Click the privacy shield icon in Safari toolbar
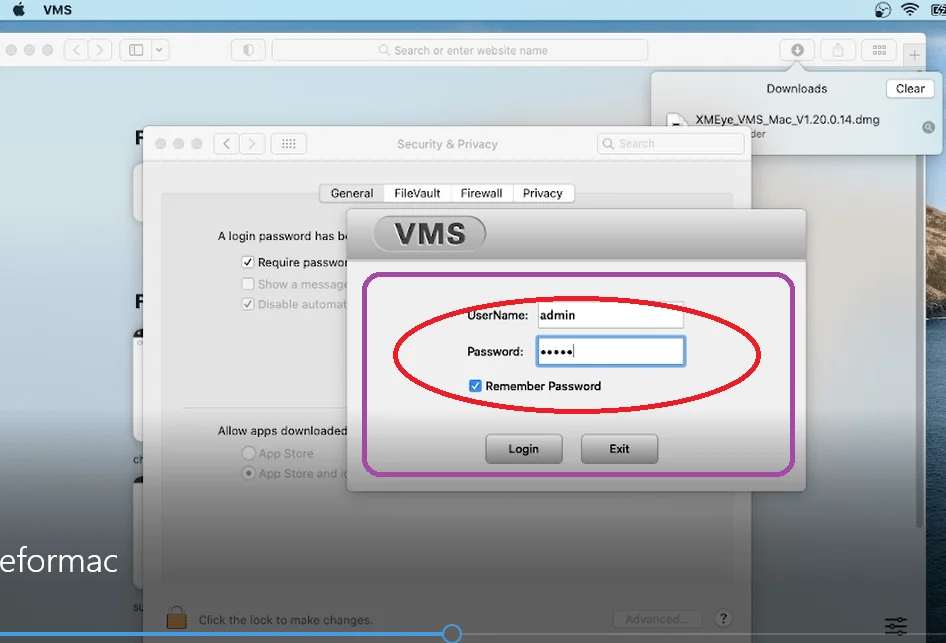The height and width of the screenshot is (643, 946). pyautogui.click(x=247, y=49)
